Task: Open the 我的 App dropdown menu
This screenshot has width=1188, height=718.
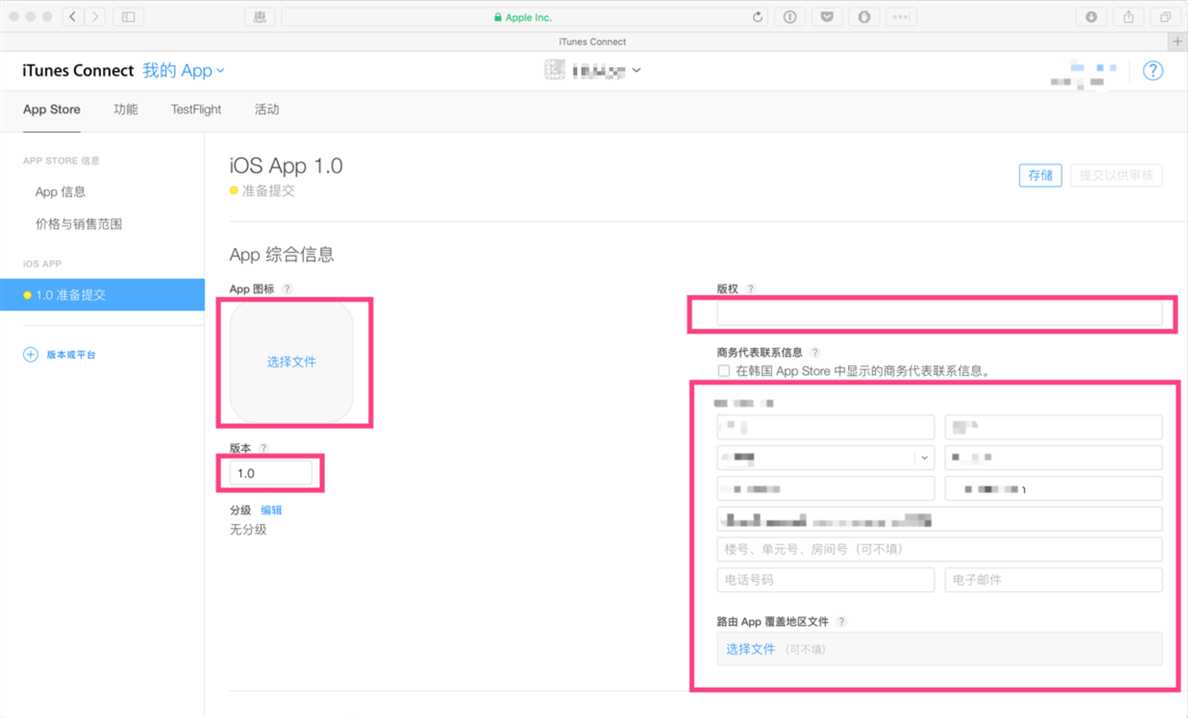Action: (x=183, y=70)
